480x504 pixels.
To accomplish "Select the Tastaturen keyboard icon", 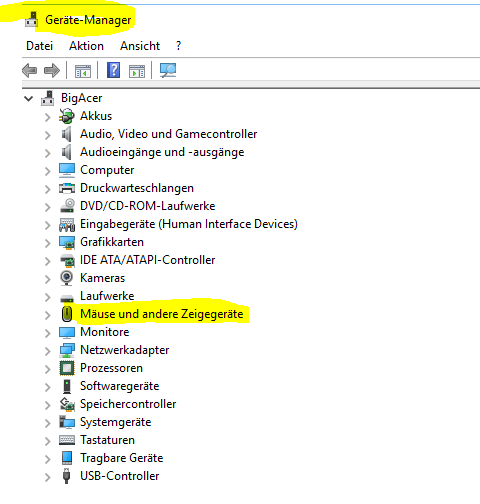I will pyautogui.click(x=67, y=440).
